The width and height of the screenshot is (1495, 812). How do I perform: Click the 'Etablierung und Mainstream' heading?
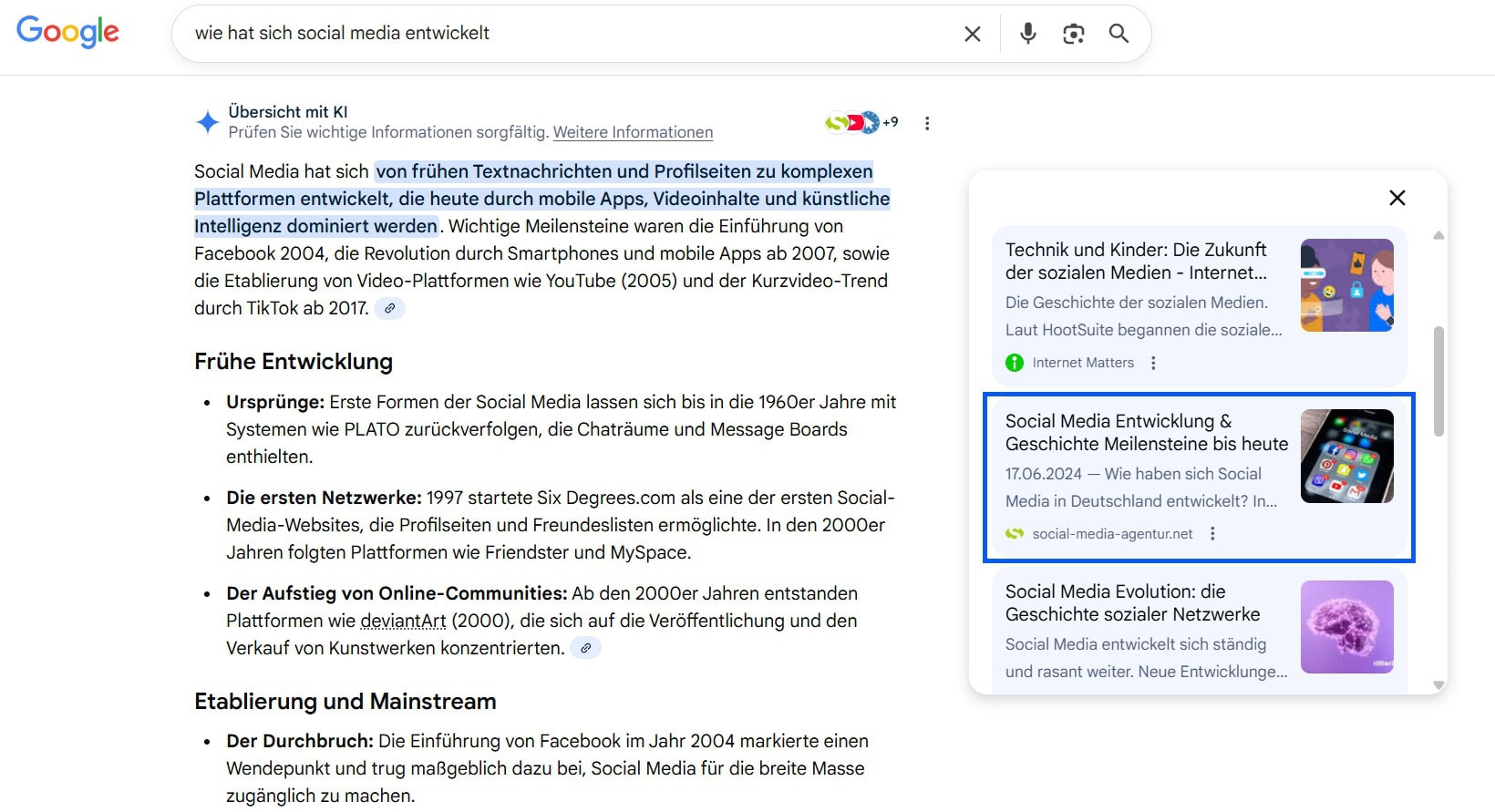(x=345, y=702)
